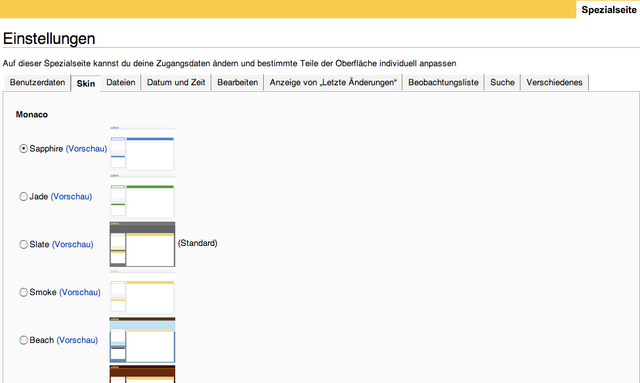Viewport: 640px width, 383px height.
Task: Switch to the Beobachtungsliste tab
Action: pyautogui.click(x=443, y=82)
